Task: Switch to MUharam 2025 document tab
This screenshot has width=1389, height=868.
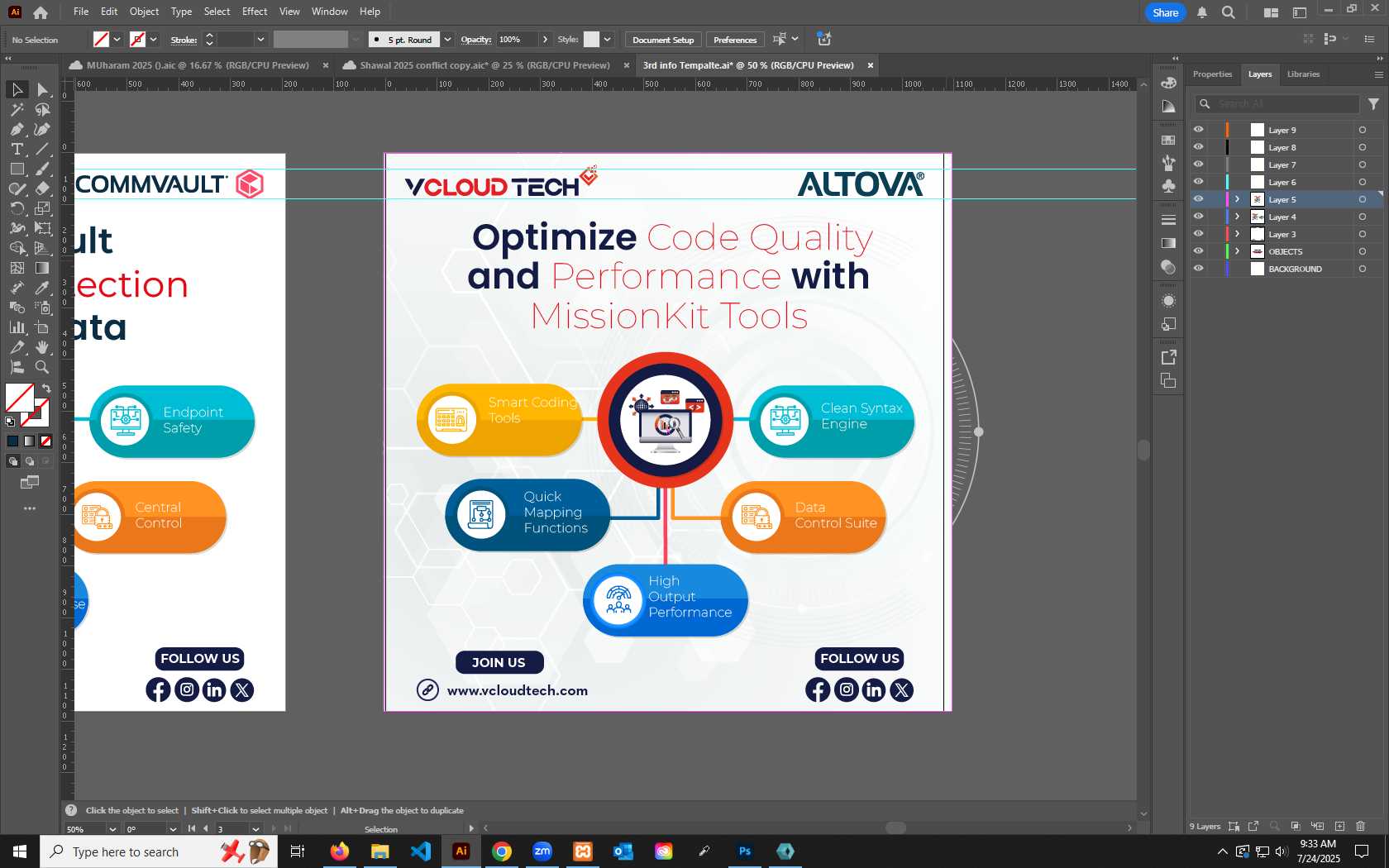Action: coord(198,65)
